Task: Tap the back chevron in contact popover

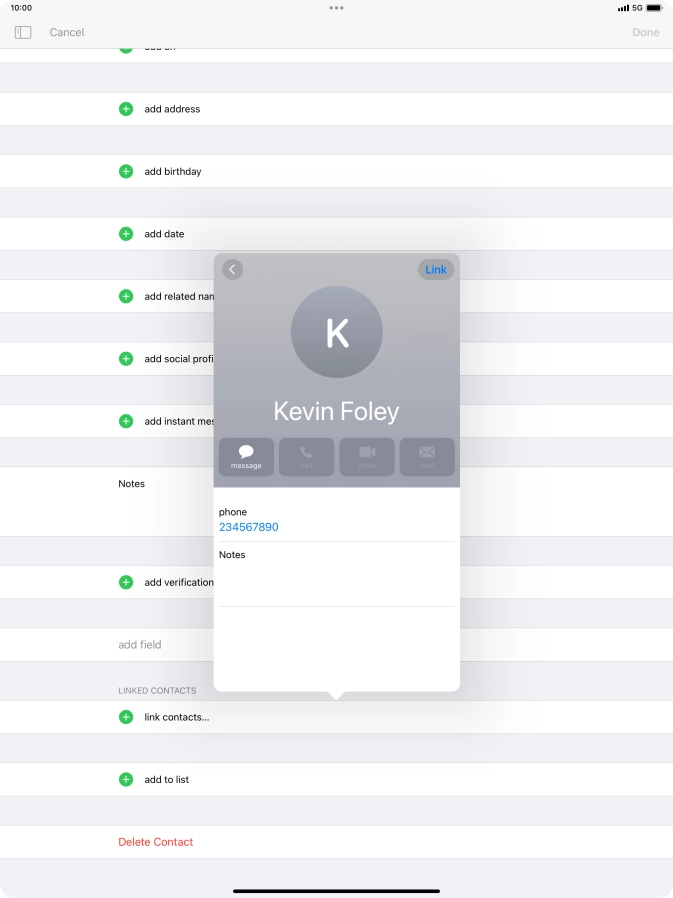Action: 232,270
